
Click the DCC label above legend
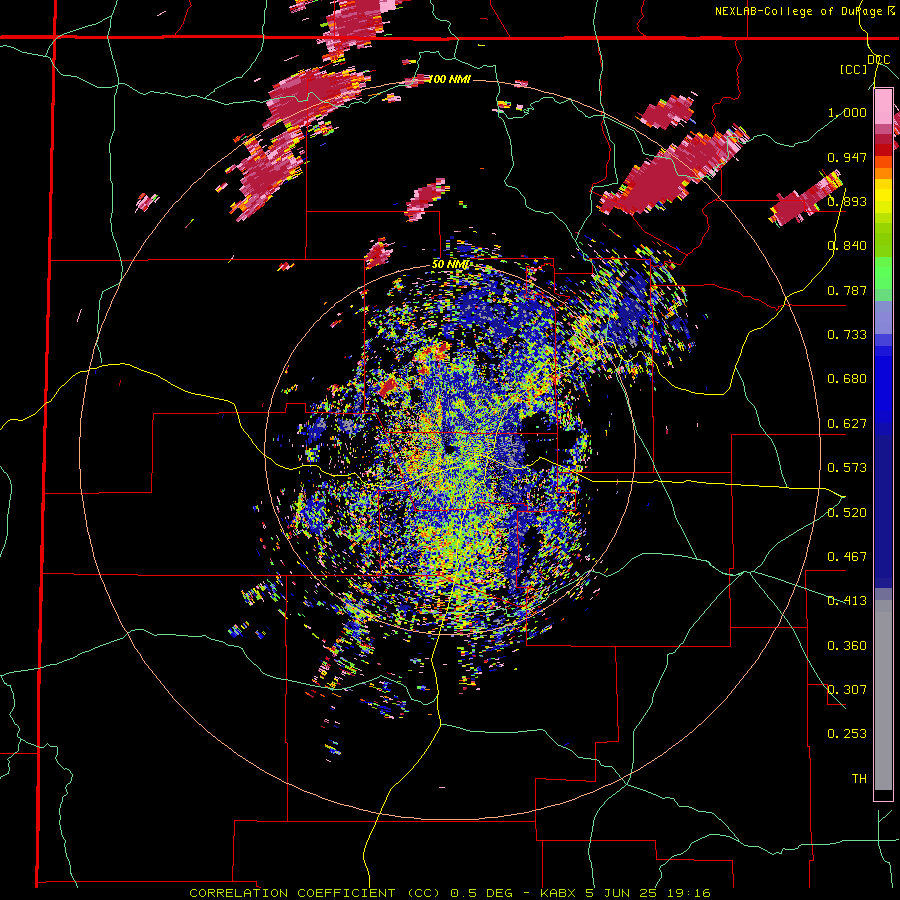[x=878, y=60]
